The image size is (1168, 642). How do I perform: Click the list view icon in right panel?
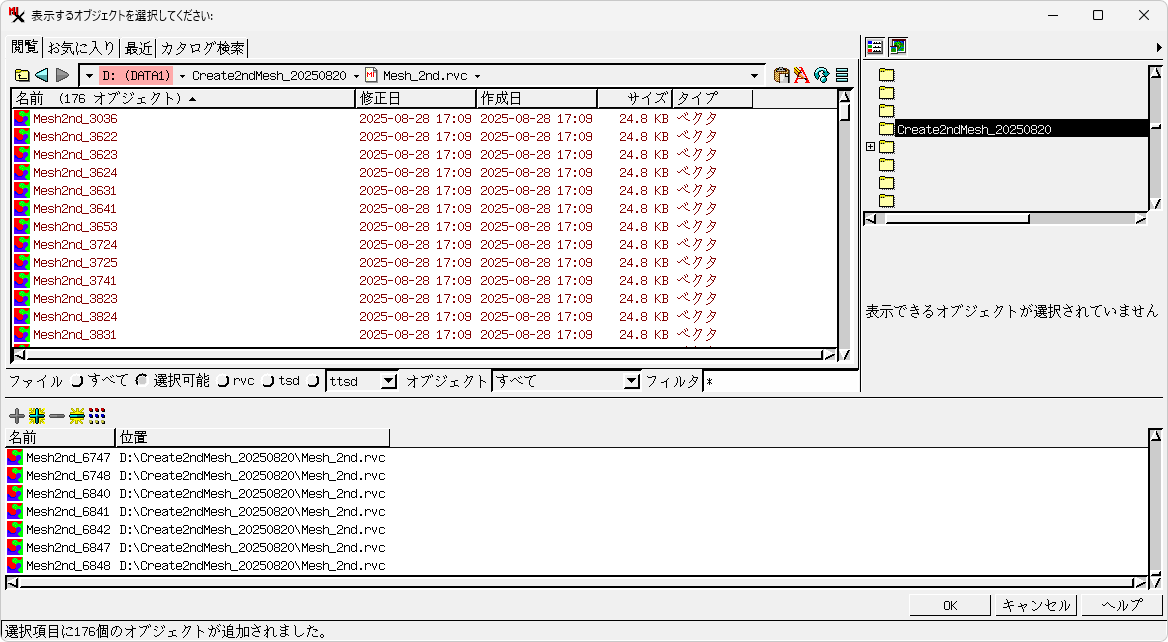[875, 47]
